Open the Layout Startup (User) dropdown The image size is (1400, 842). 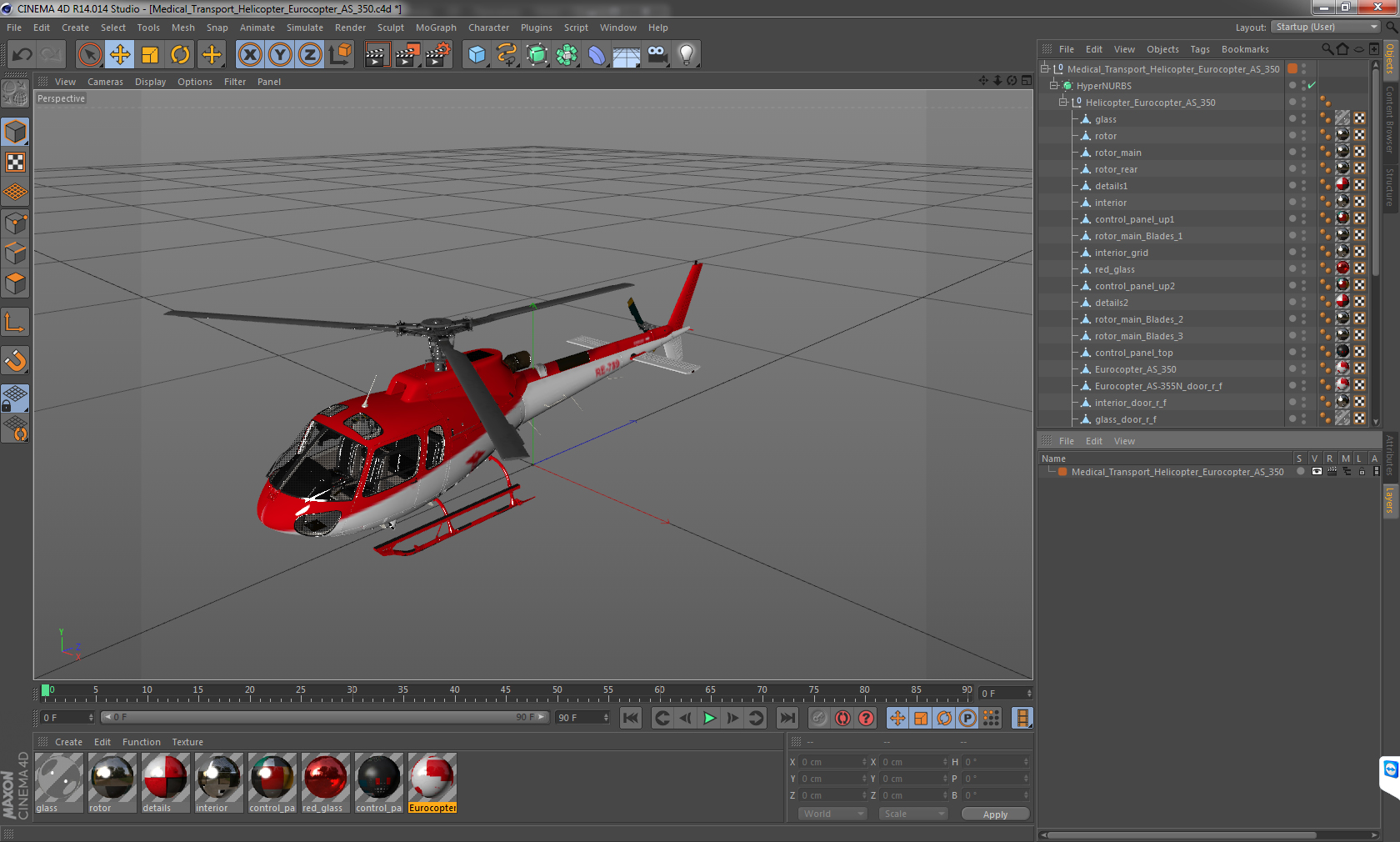click(1326, 27)
